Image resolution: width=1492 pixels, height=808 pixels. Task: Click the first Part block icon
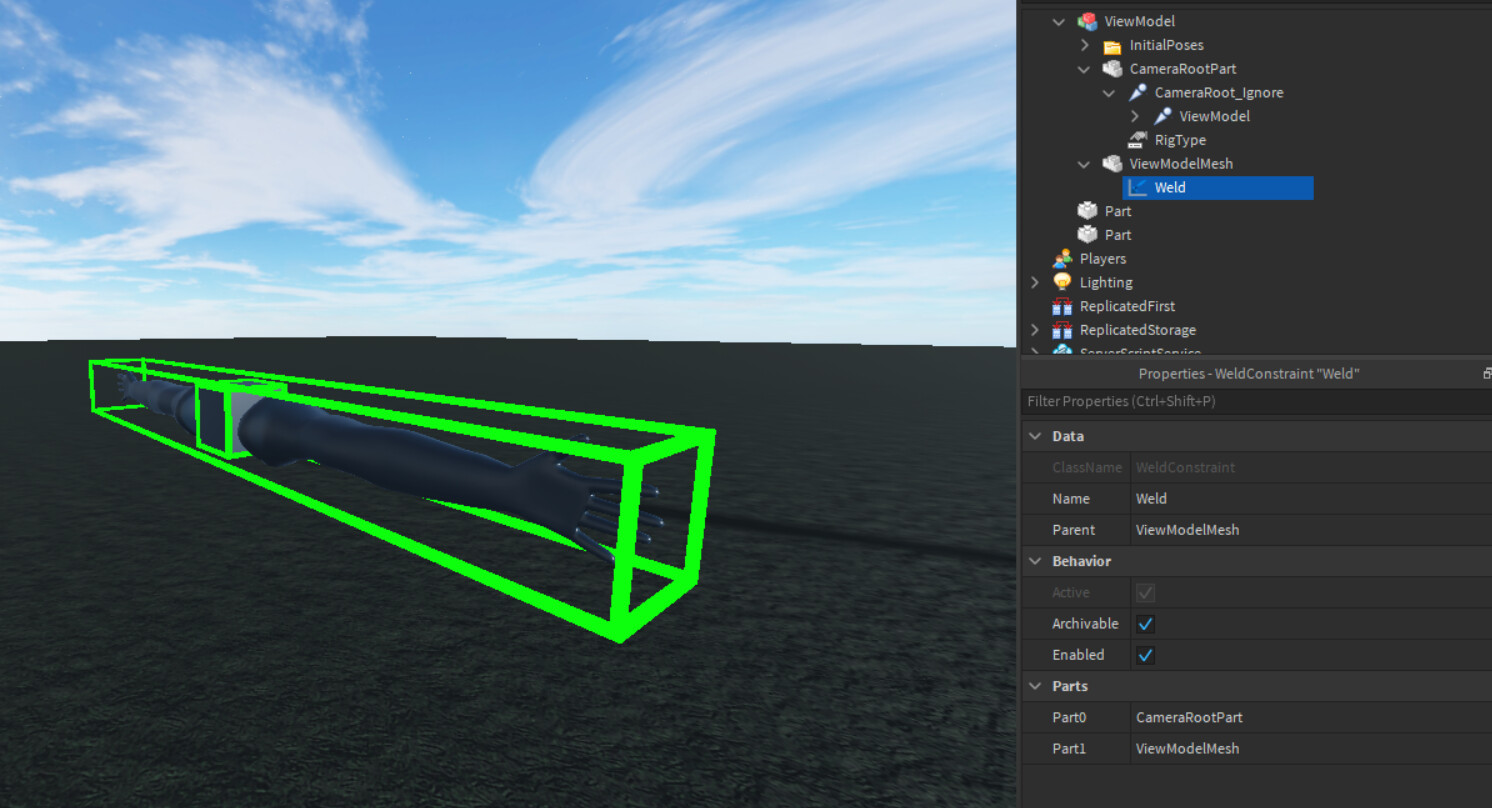point(1087,210)
